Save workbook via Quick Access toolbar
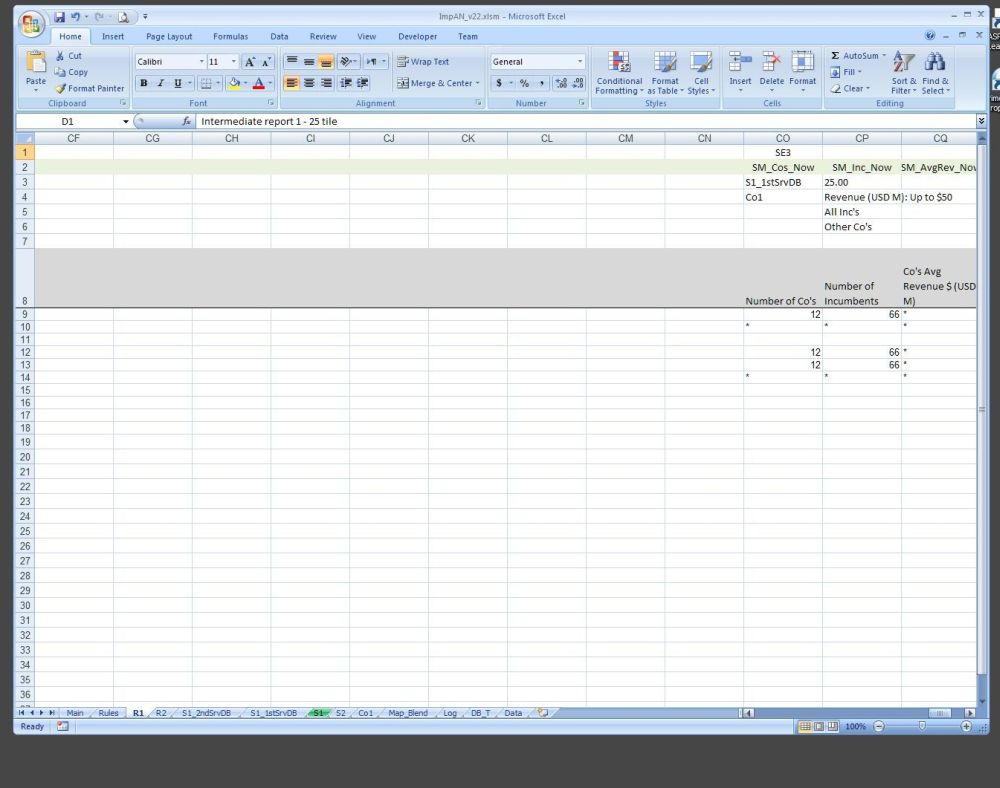The image size is (1000, 788). point(60,17)
